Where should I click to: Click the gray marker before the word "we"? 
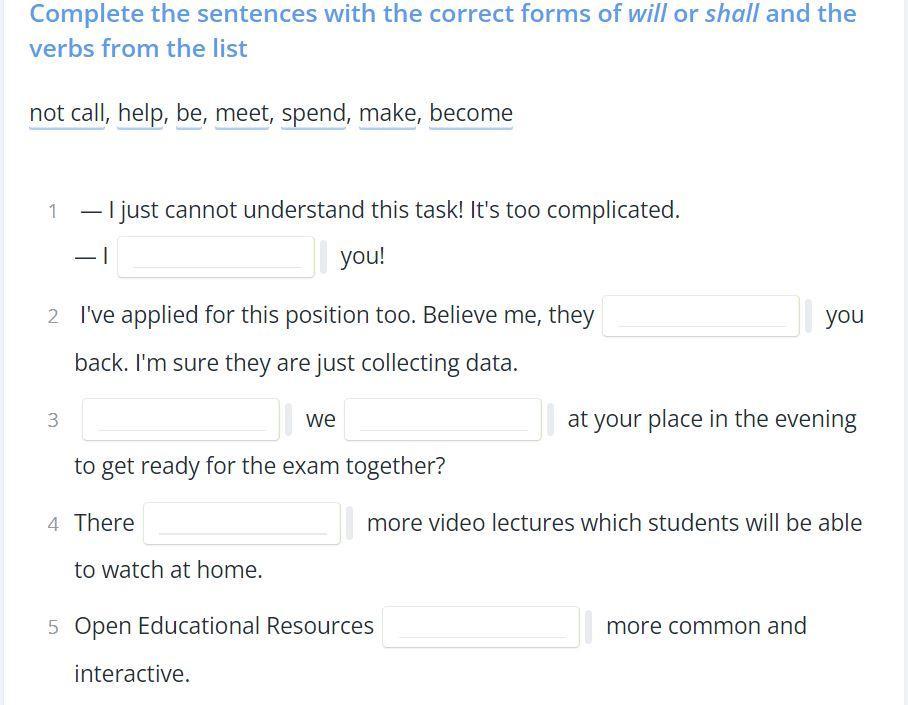point(288,420)
